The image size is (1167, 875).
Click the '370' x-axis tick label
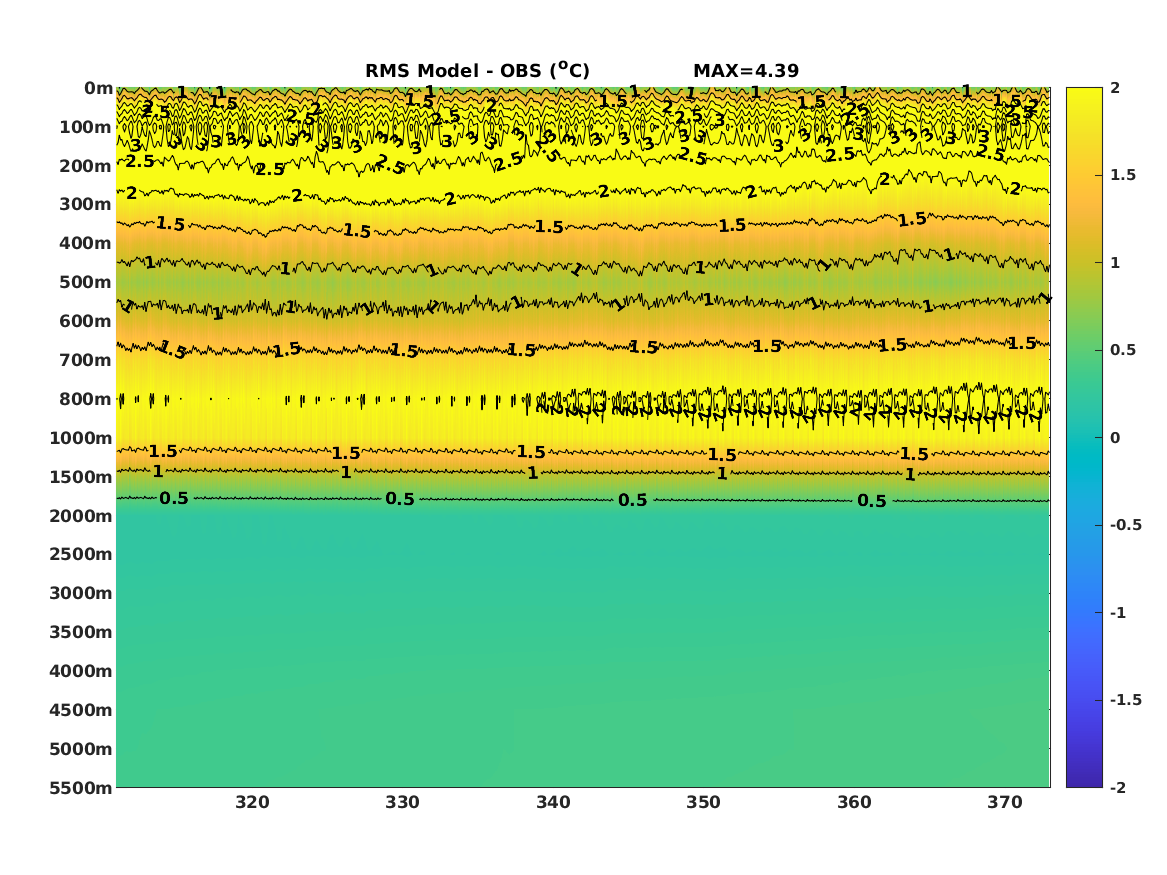point(1005,802)
